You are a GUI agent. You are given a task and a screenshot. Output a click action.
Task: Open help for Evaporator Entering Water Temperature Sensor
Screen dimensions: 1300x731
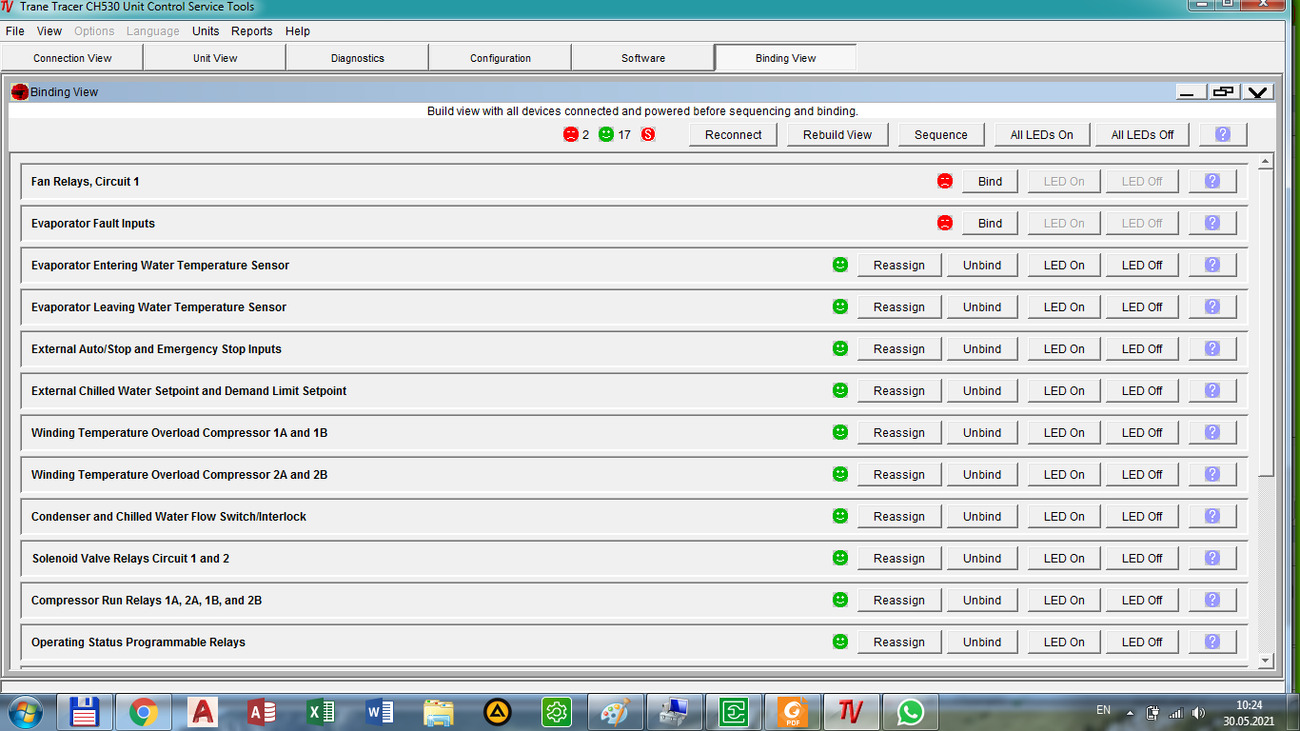coord(1212,265)
